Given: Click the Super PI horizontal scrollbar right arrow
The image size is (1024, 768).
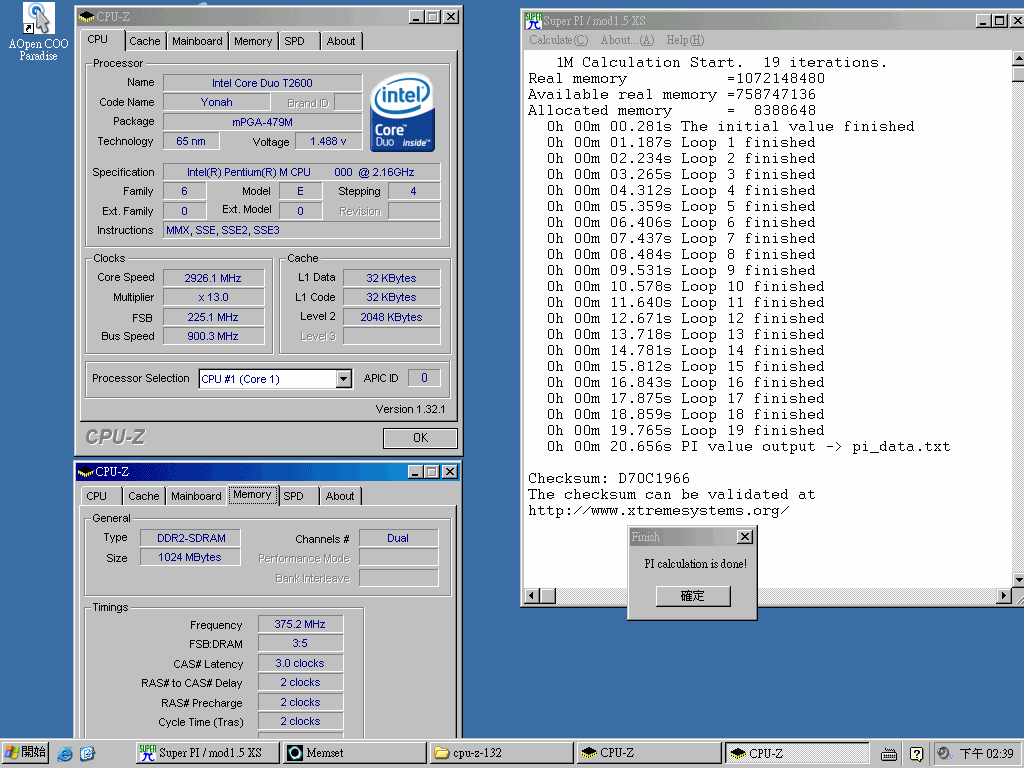Looking at the screenshot, I should (x=1004, y=596).
